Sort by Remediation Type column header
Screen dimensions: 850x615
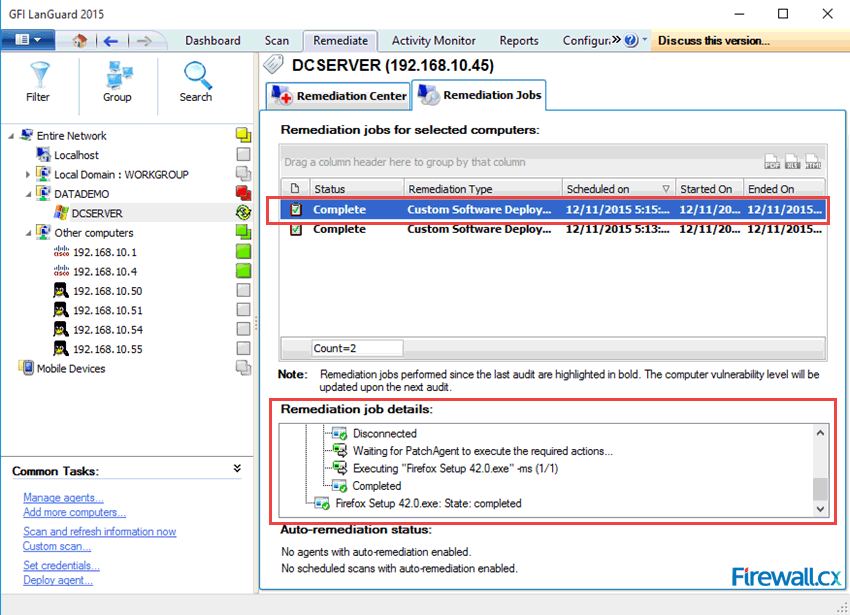coord(482,189)
